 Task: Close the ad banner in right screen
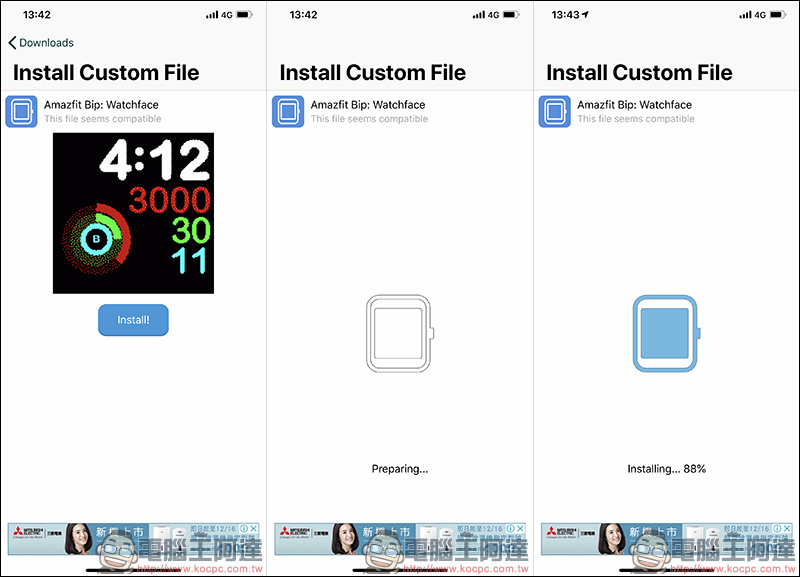(787, 529)
